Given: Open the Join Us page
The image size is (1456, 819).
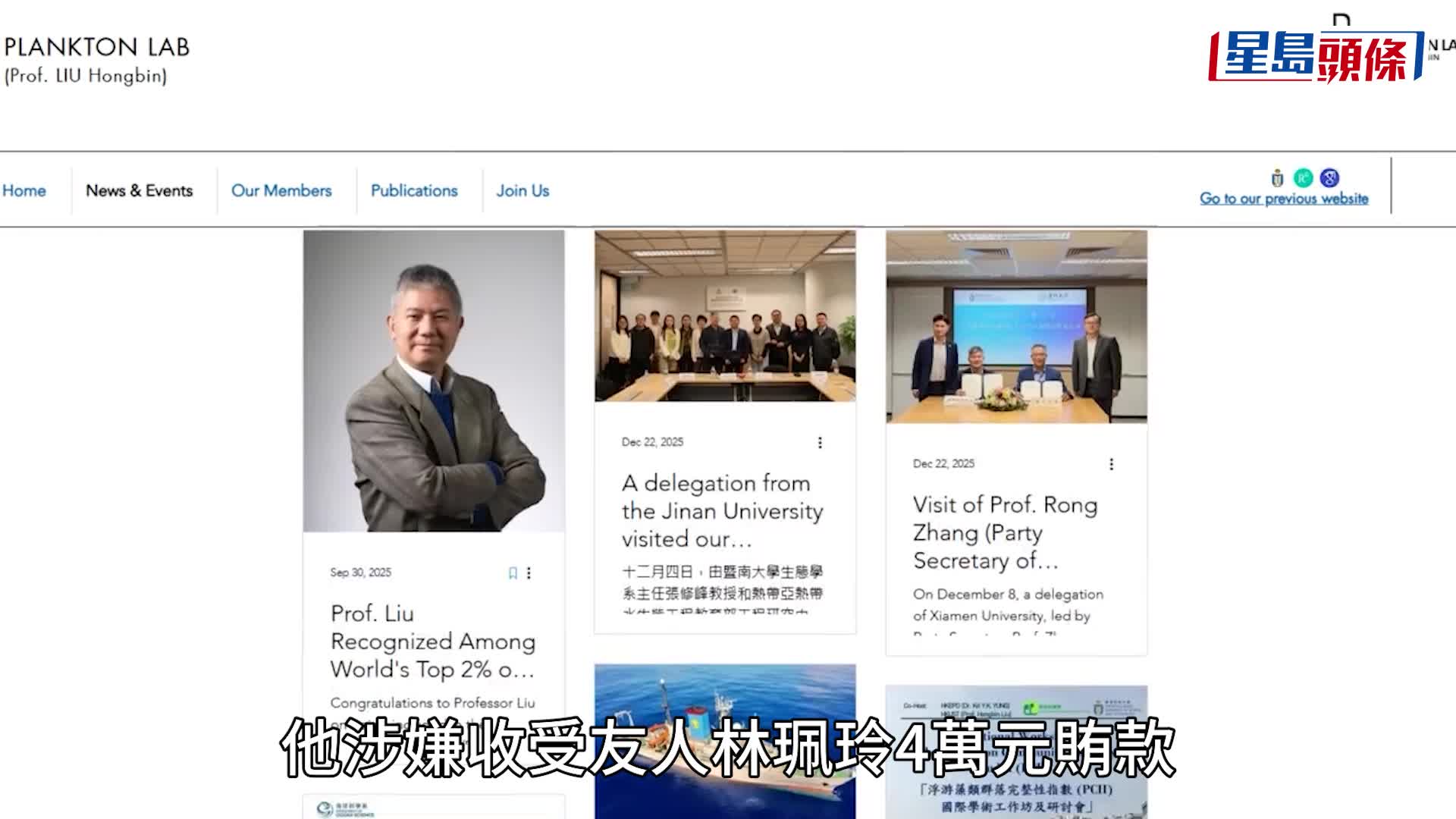Looking at the screenshot, I should (522, 191).
